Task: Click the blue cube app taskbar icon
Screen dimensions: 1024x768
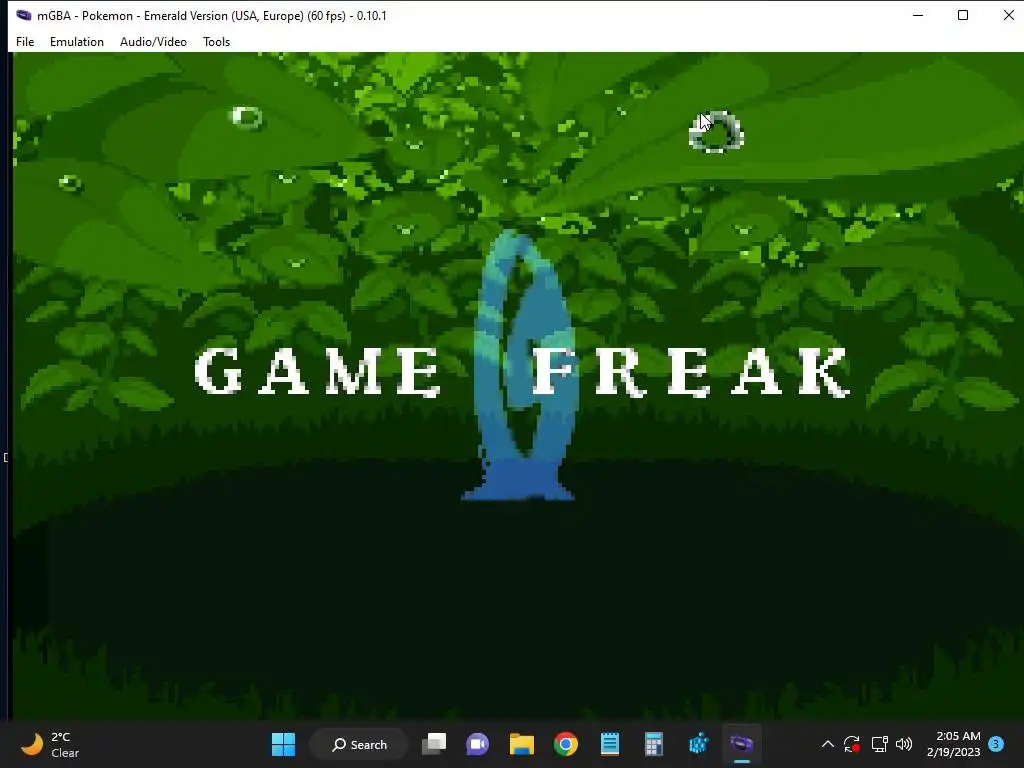Action: pos(698,744)
